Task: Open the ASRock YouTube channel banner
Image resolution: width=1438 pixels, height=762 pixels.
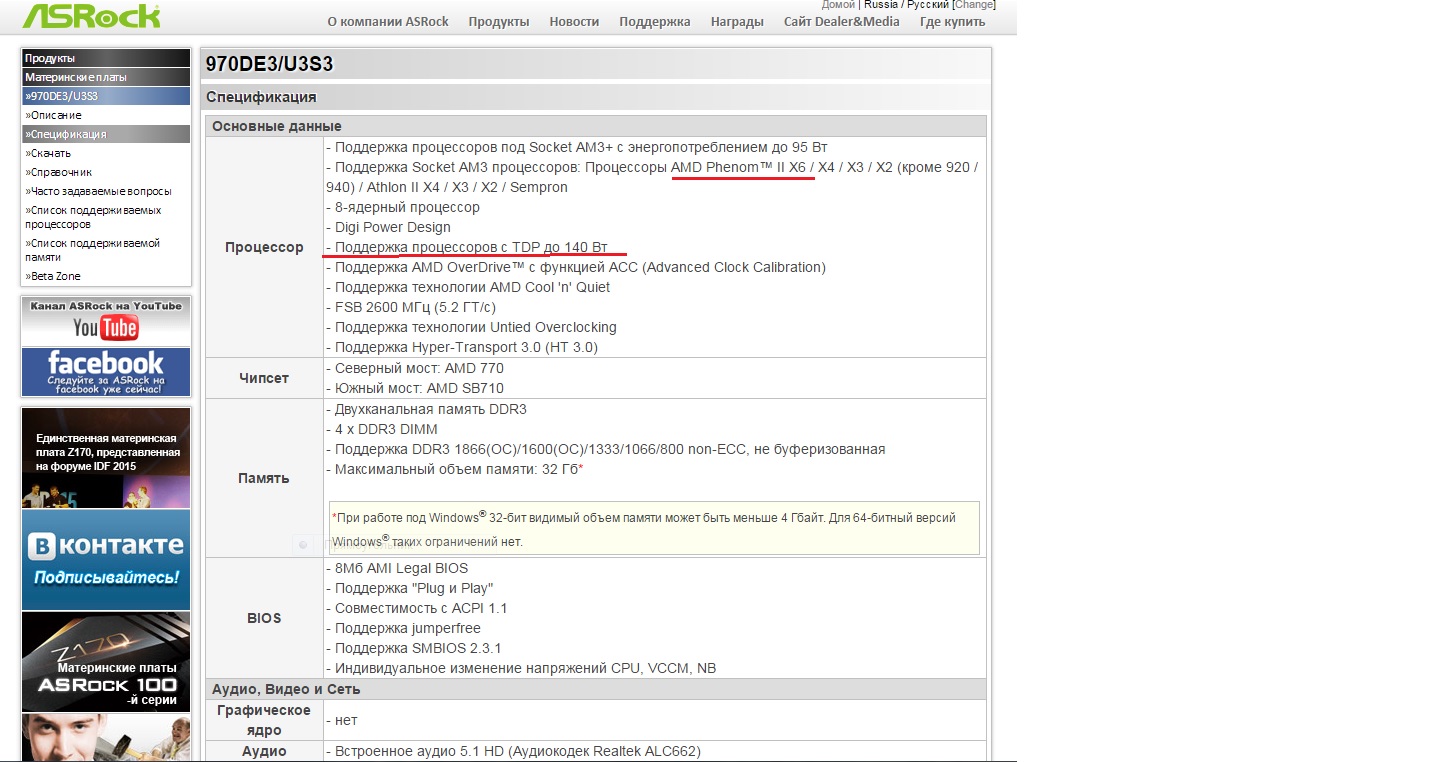Action: tap(106, 321)
